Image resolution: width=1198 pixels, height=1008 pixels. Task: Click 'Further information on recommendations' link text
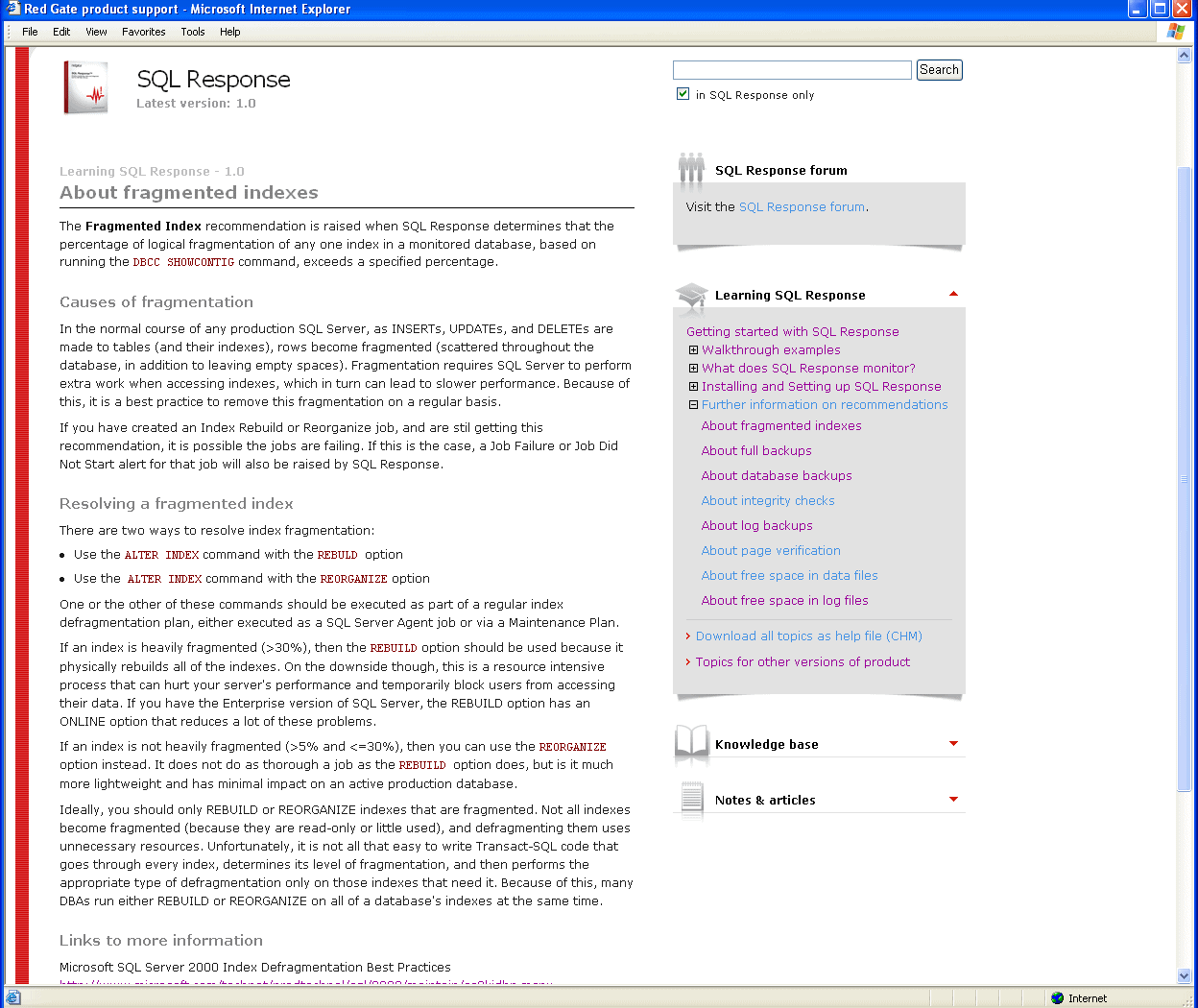(825, 404)
